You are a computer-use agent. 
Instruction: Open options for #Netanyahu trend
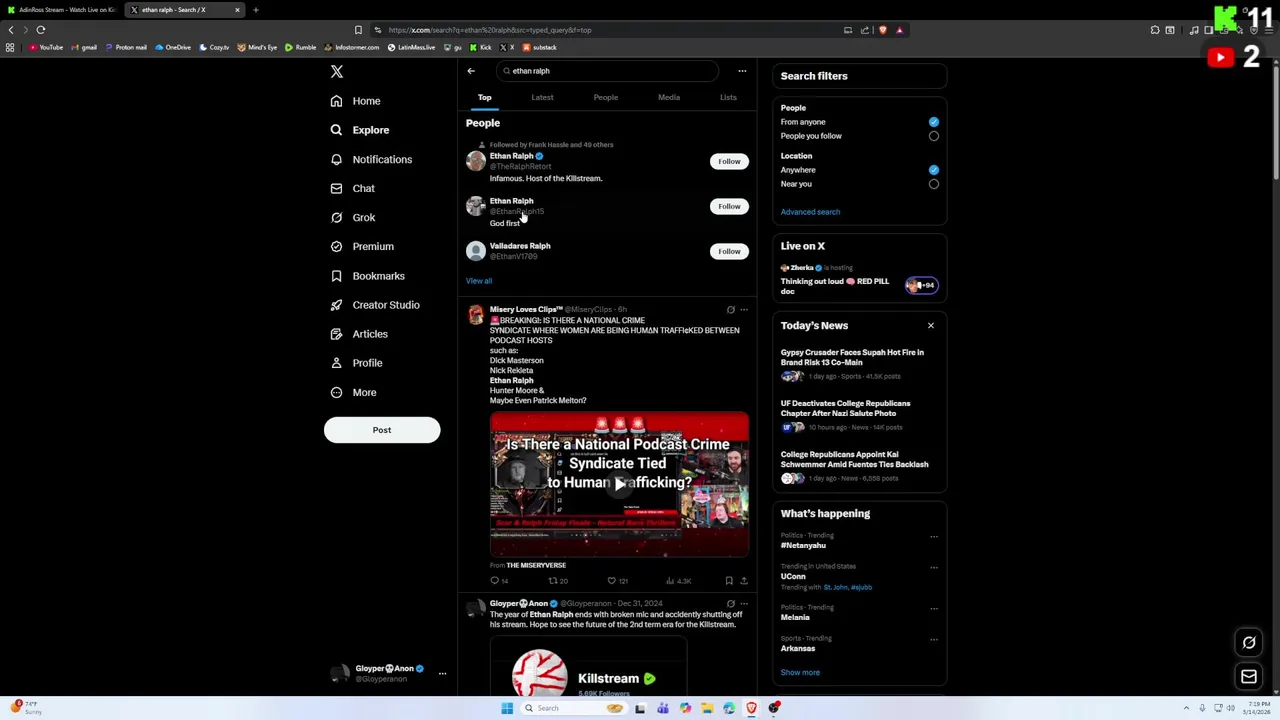tap(934, 536)
